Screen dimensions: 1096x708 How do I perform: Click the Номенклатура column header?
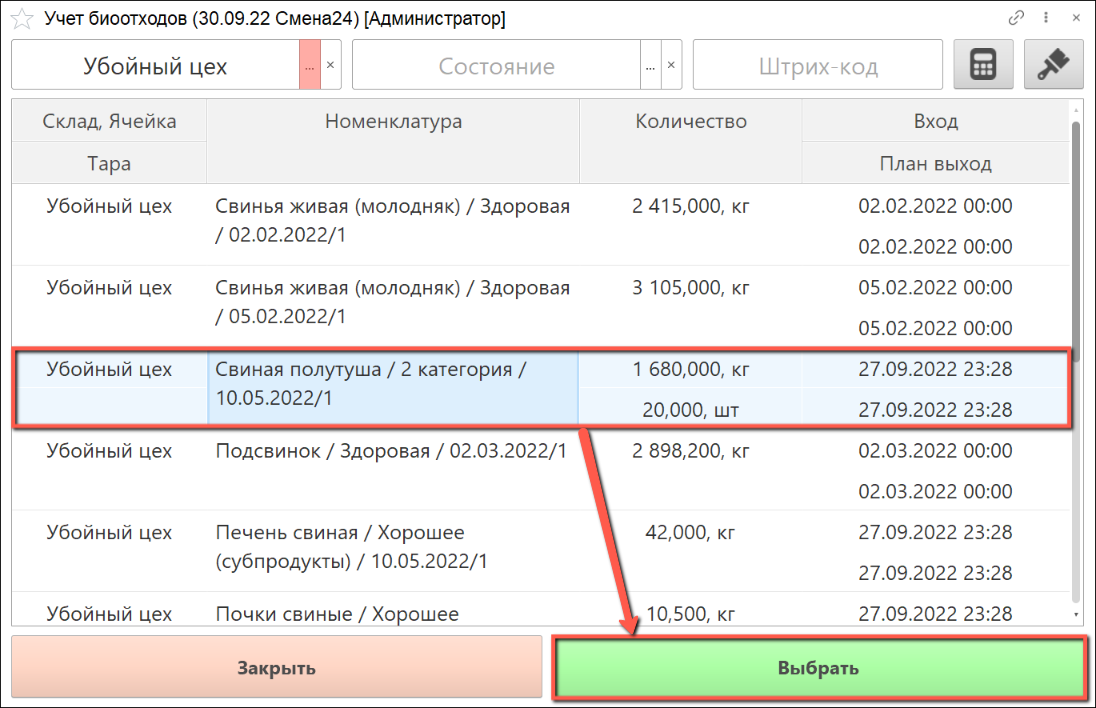tap(393, 122)
